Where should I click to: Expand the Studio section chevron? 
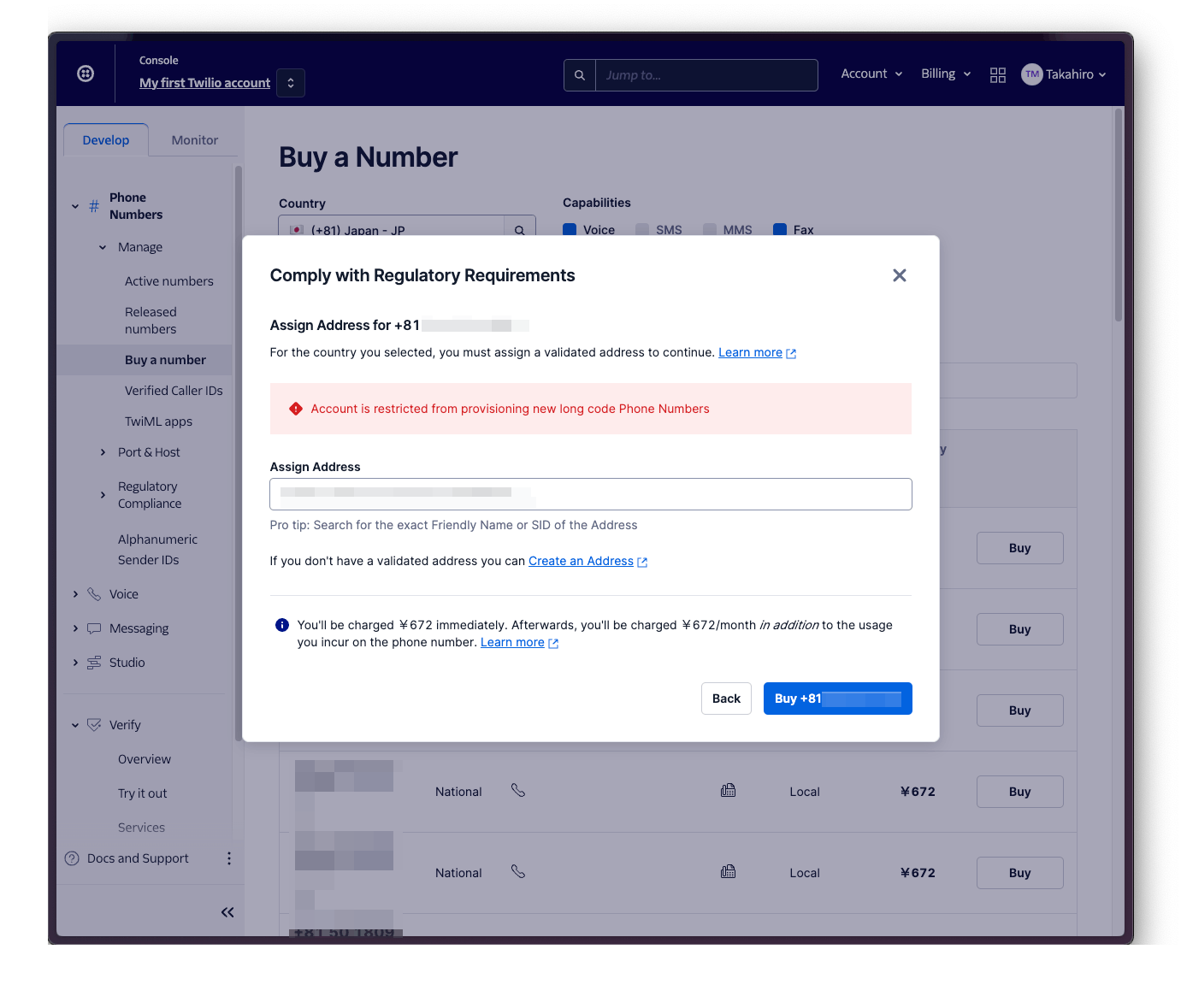click(75, 663)
